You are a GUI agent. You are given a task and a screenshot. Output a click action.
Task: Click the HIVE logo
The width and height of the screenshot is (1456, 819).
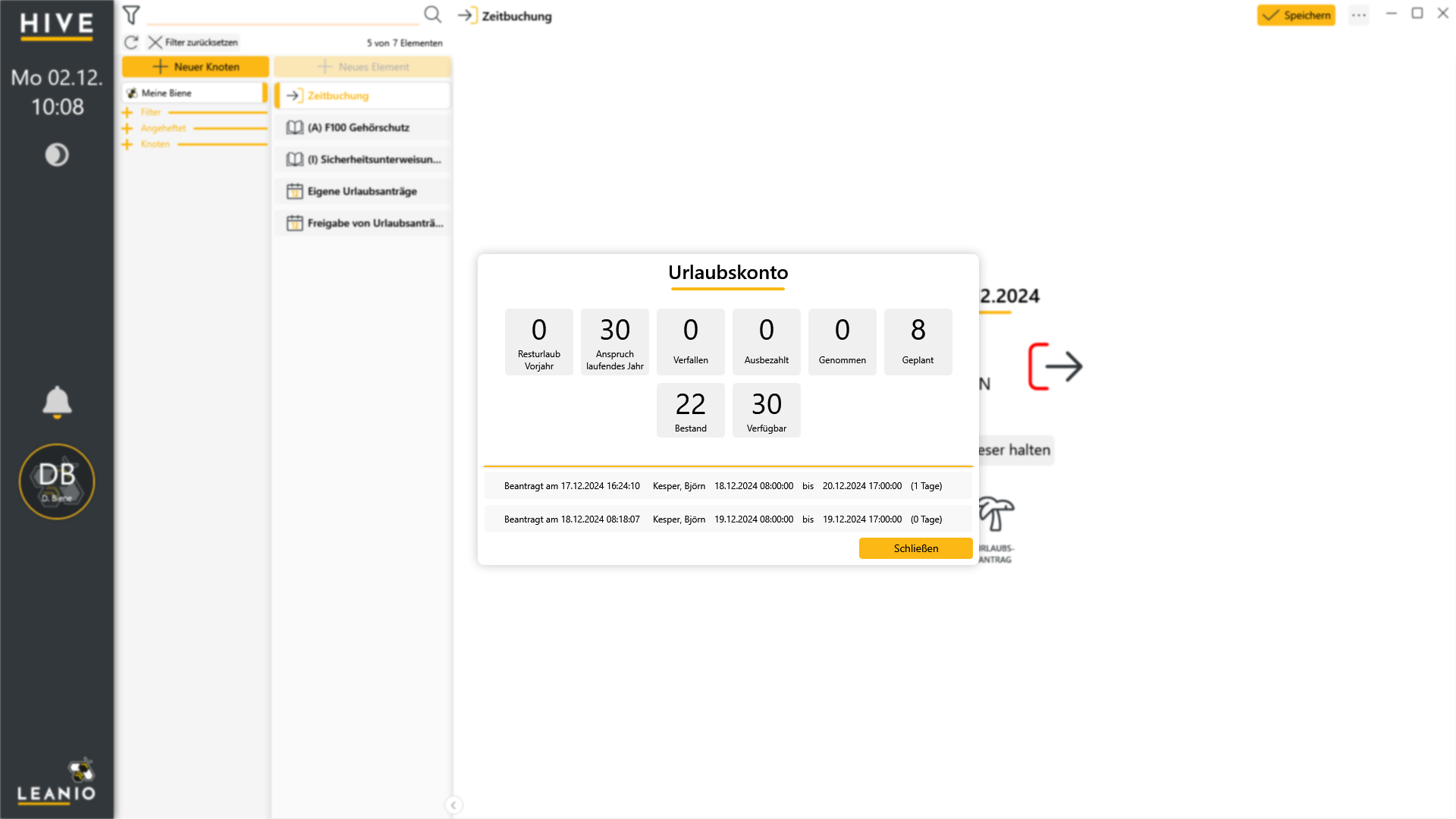click(57, 25)
